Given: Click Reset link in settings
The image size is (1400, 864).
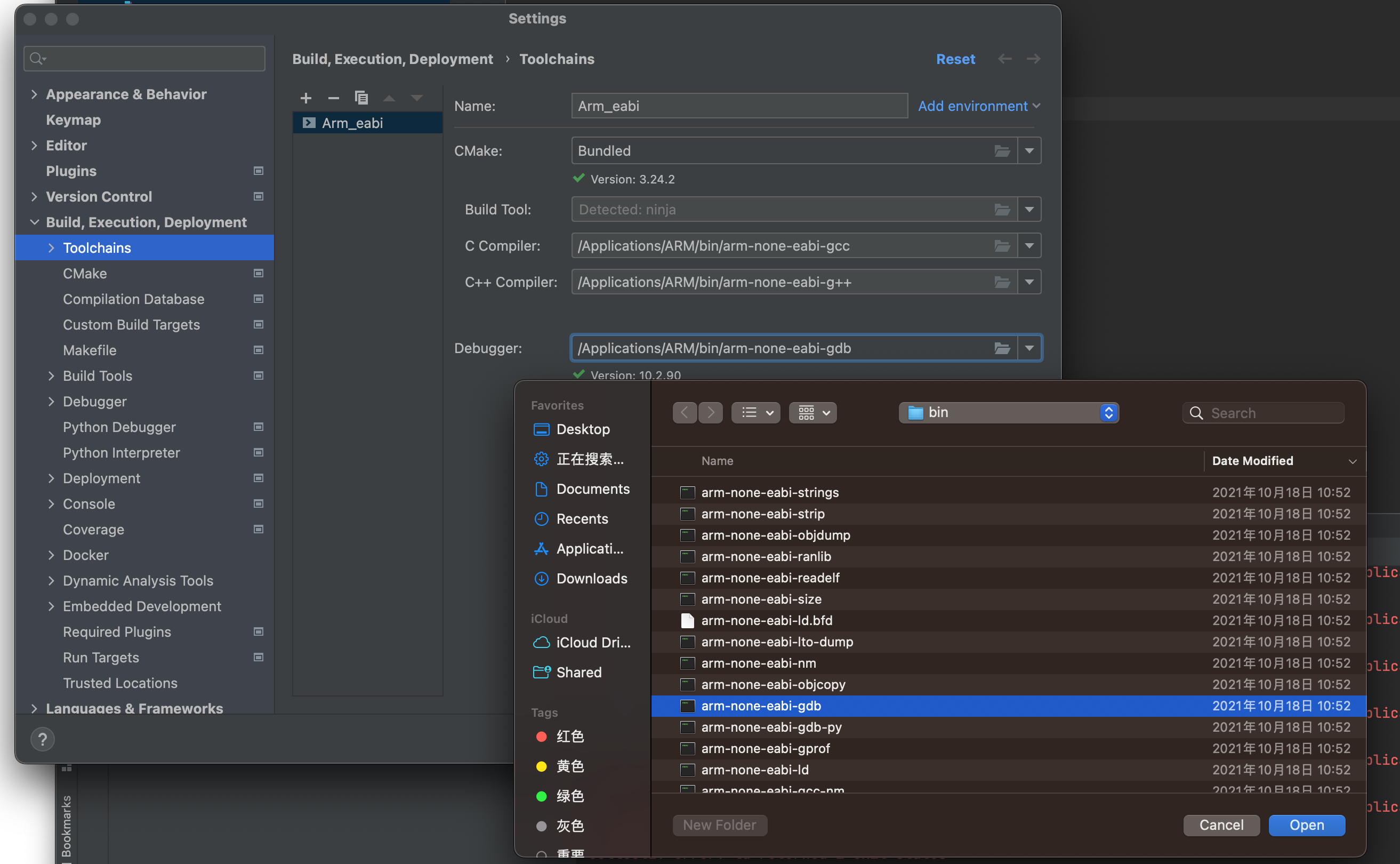Looking at the screenshot, I should point(955,59).
